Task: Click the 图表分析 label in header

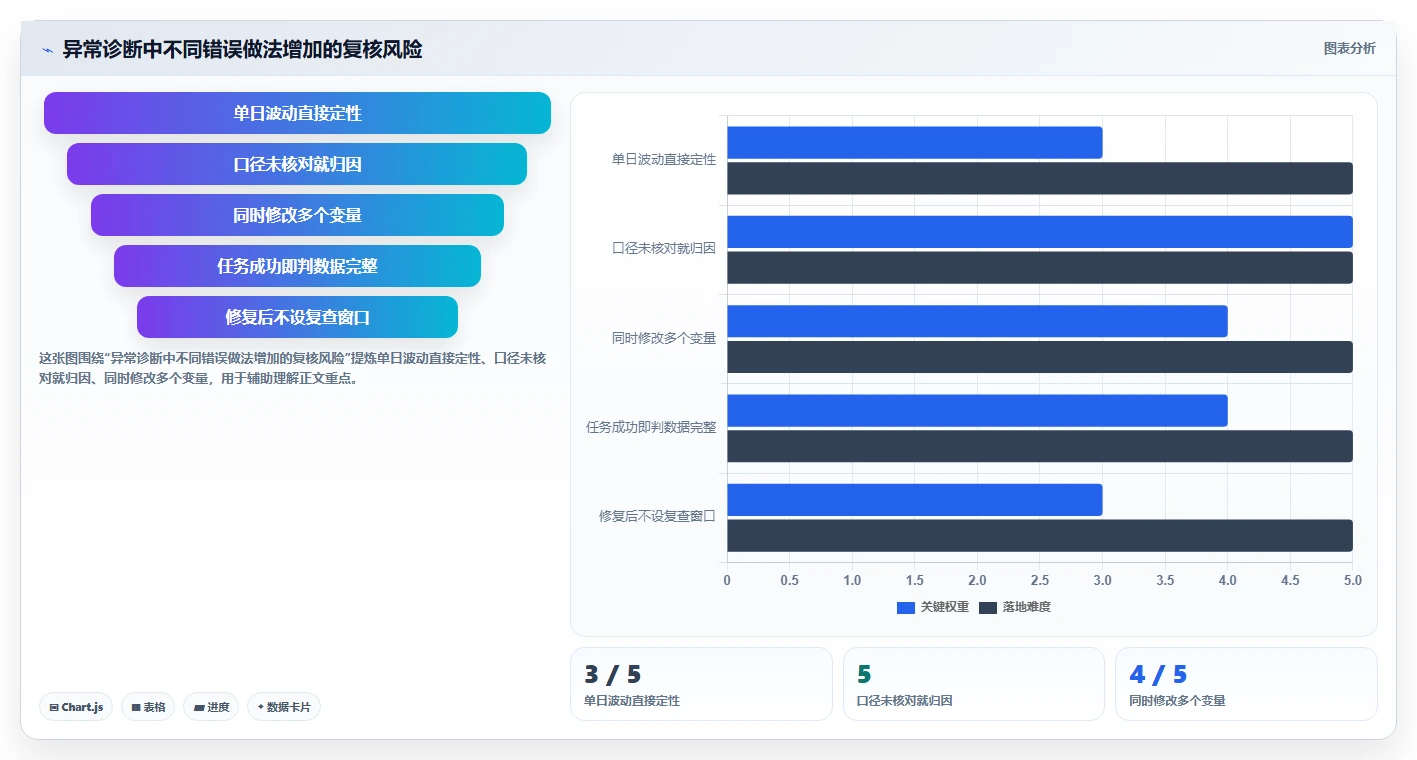Action: [x=1349, y=48]
